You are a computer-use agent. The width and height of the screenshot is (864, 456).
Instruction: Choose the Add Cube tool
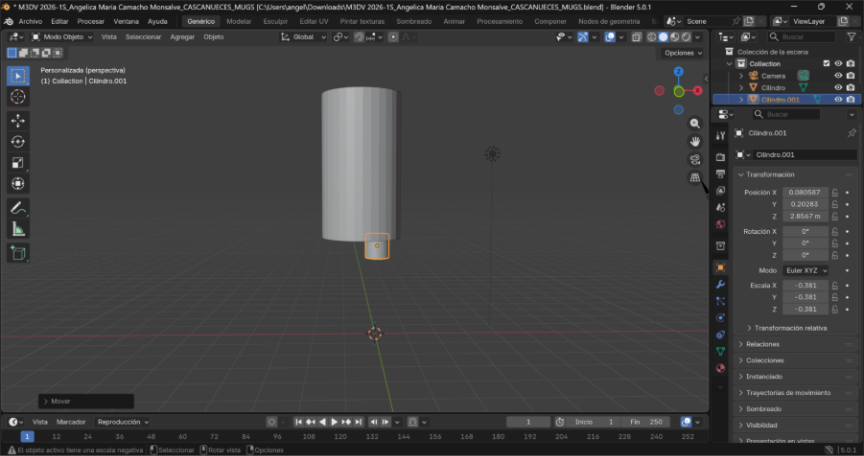[18, 253]
